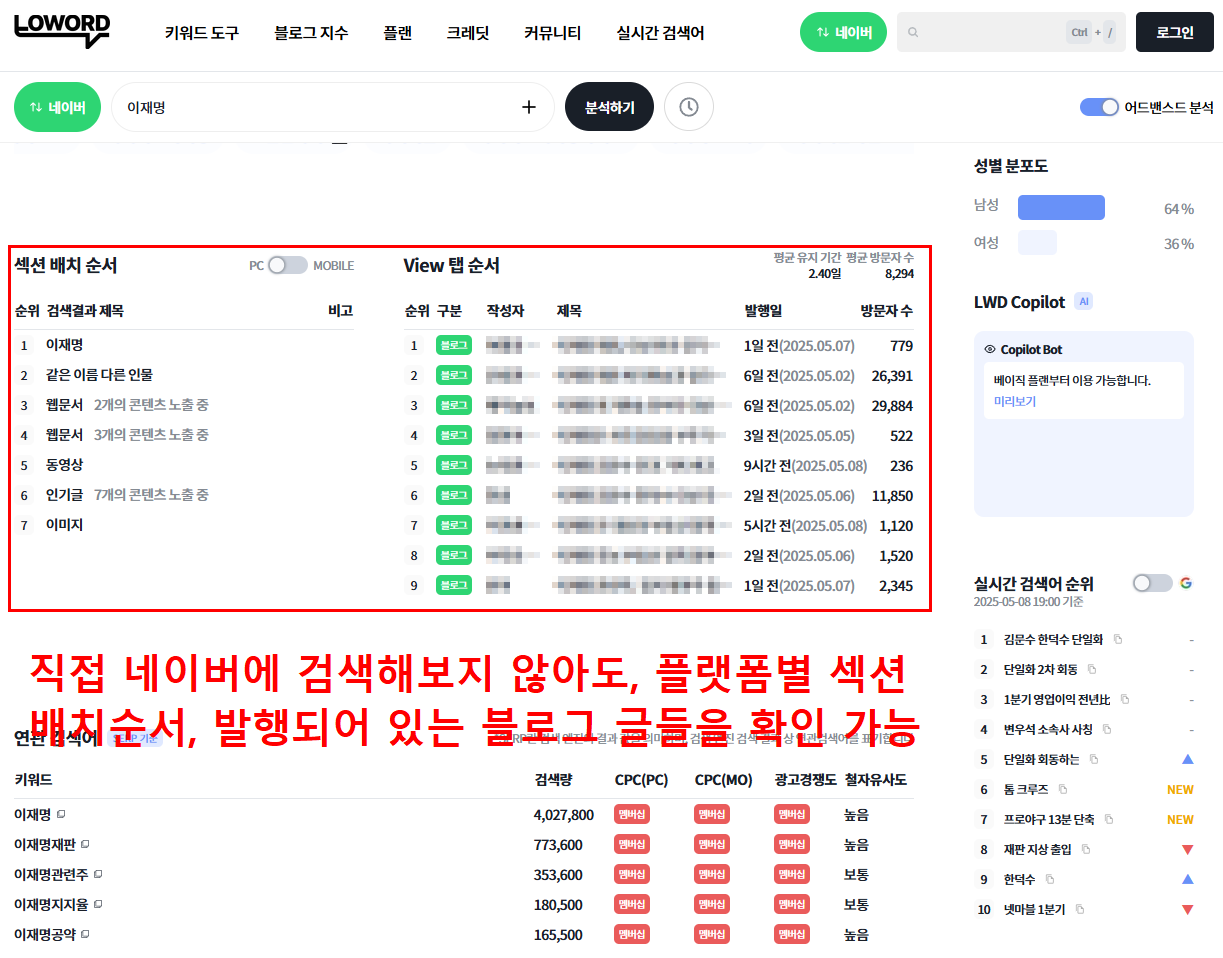The height and width of the screenshot is (958, 1223).
Task: Open the 블로그 지수 menu
Action: (311, 33)
